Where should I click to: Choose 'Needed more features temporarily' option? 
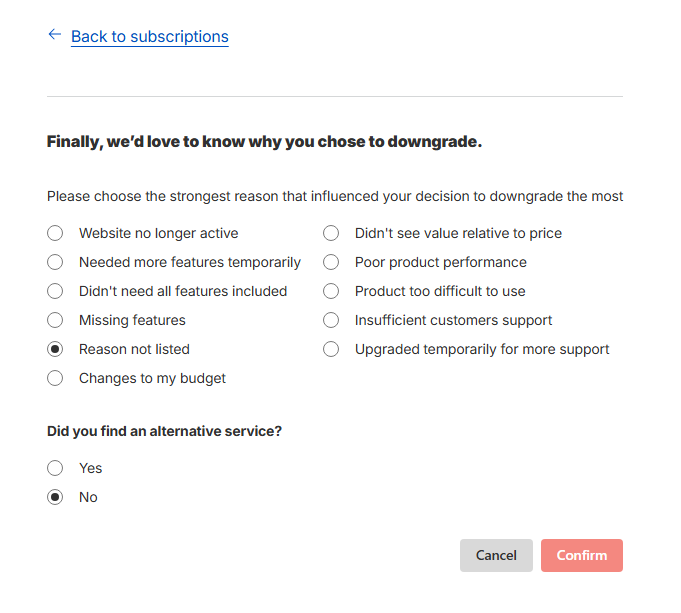point(56,262)
